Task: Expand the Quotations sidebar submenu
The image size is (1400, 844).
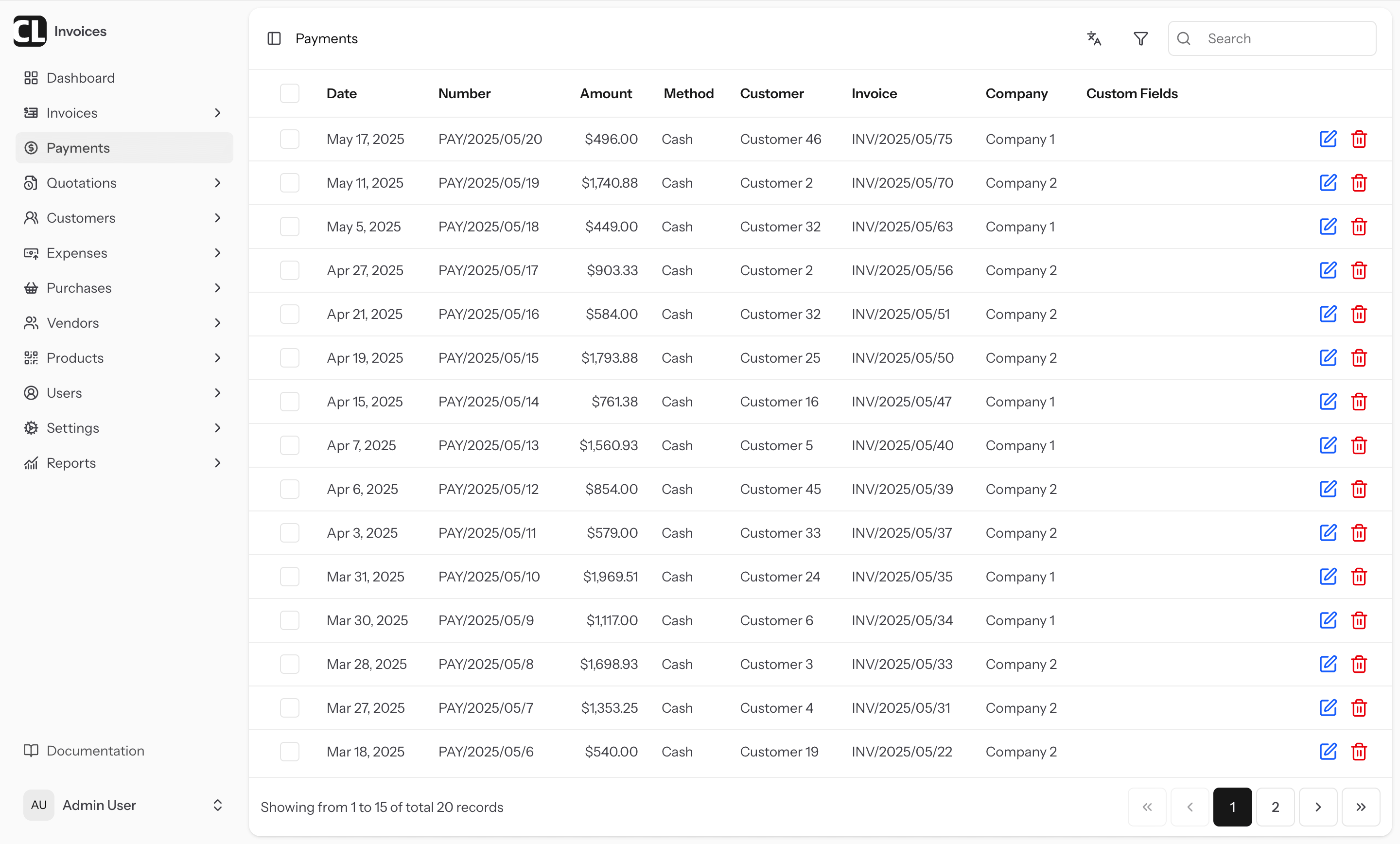Action: (218, 182)
